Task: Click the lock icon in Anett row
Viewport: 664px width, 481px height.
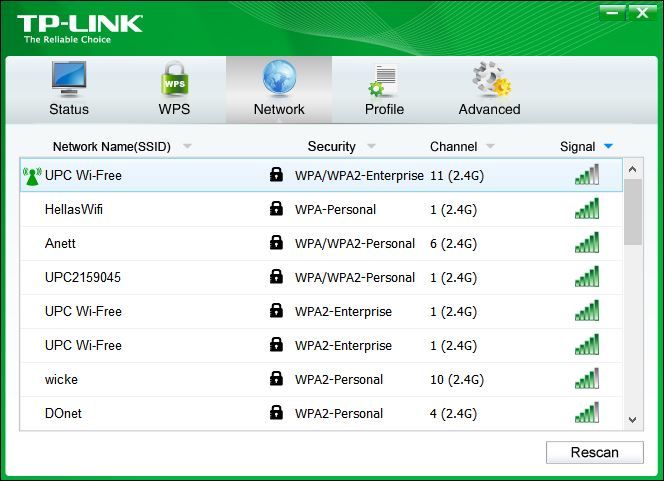Action: [276, 243]
